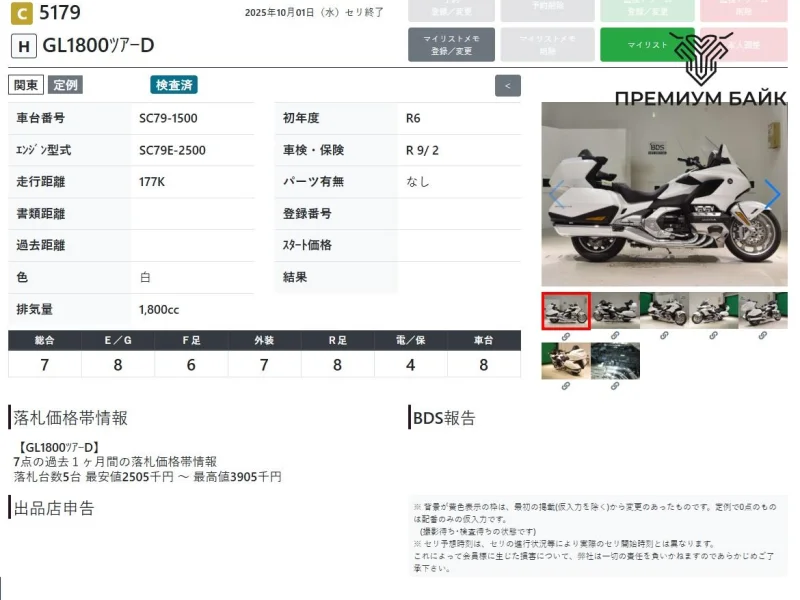Collapse panel using the gray '<' button

(507, 86)
